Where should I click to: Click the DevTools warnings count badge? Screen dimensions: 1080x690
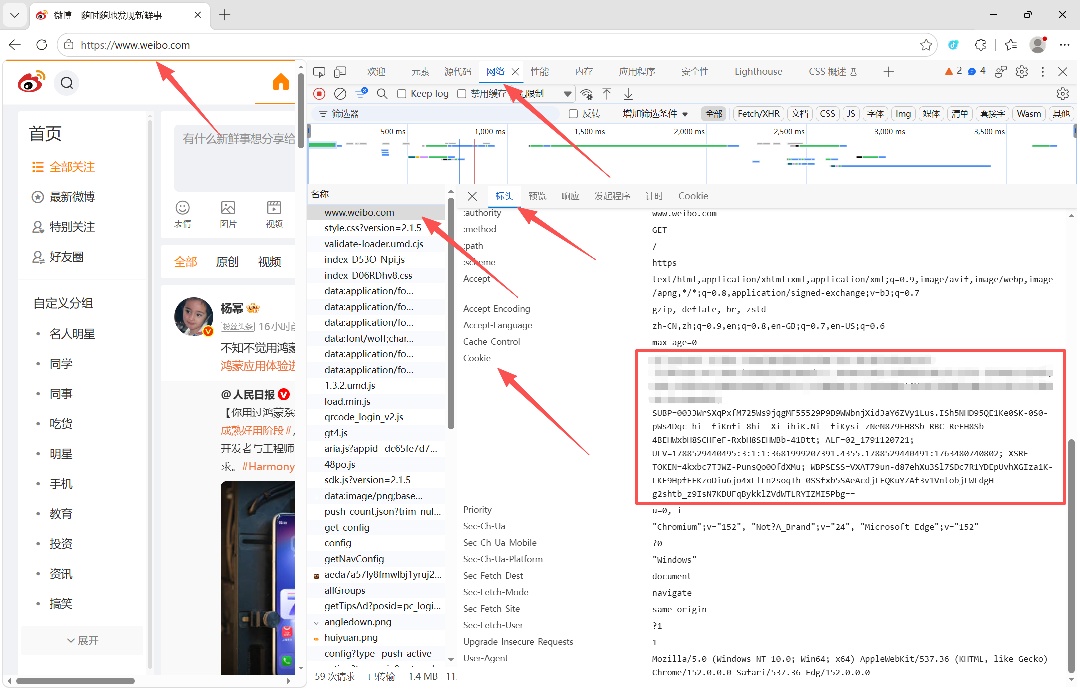coord(954,71)
